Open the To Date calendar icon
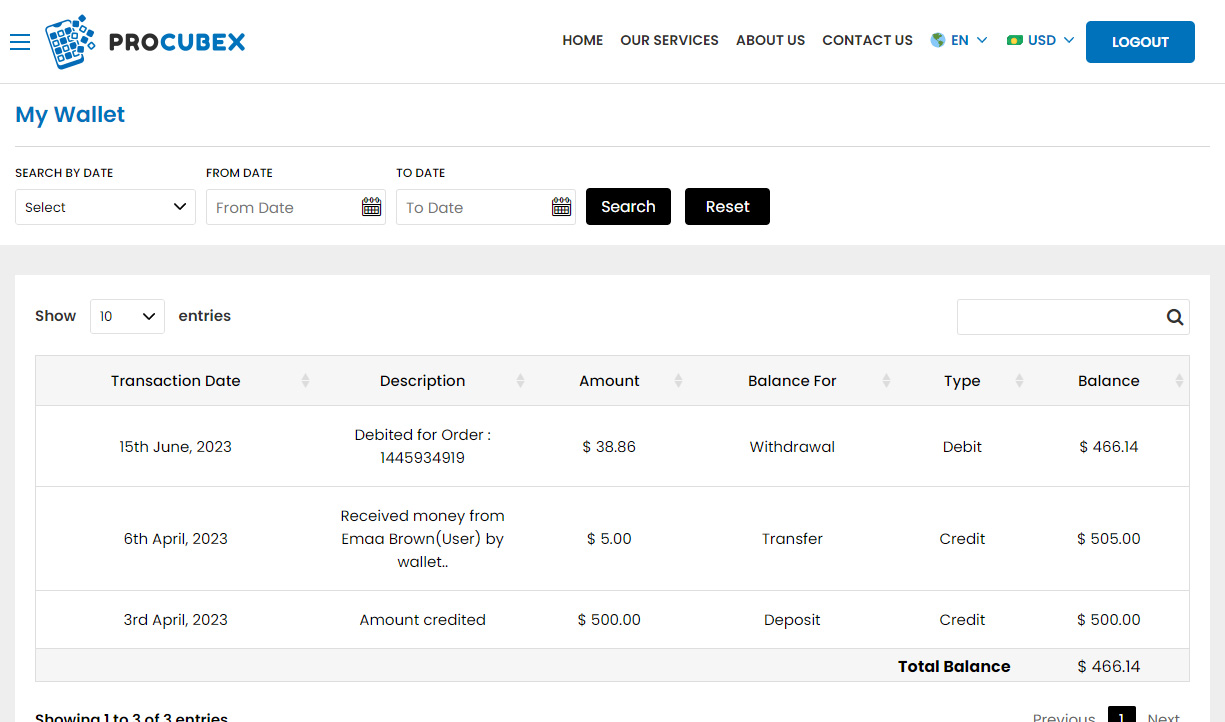Viewport: 1225px width, 722px height. [561, 207]
